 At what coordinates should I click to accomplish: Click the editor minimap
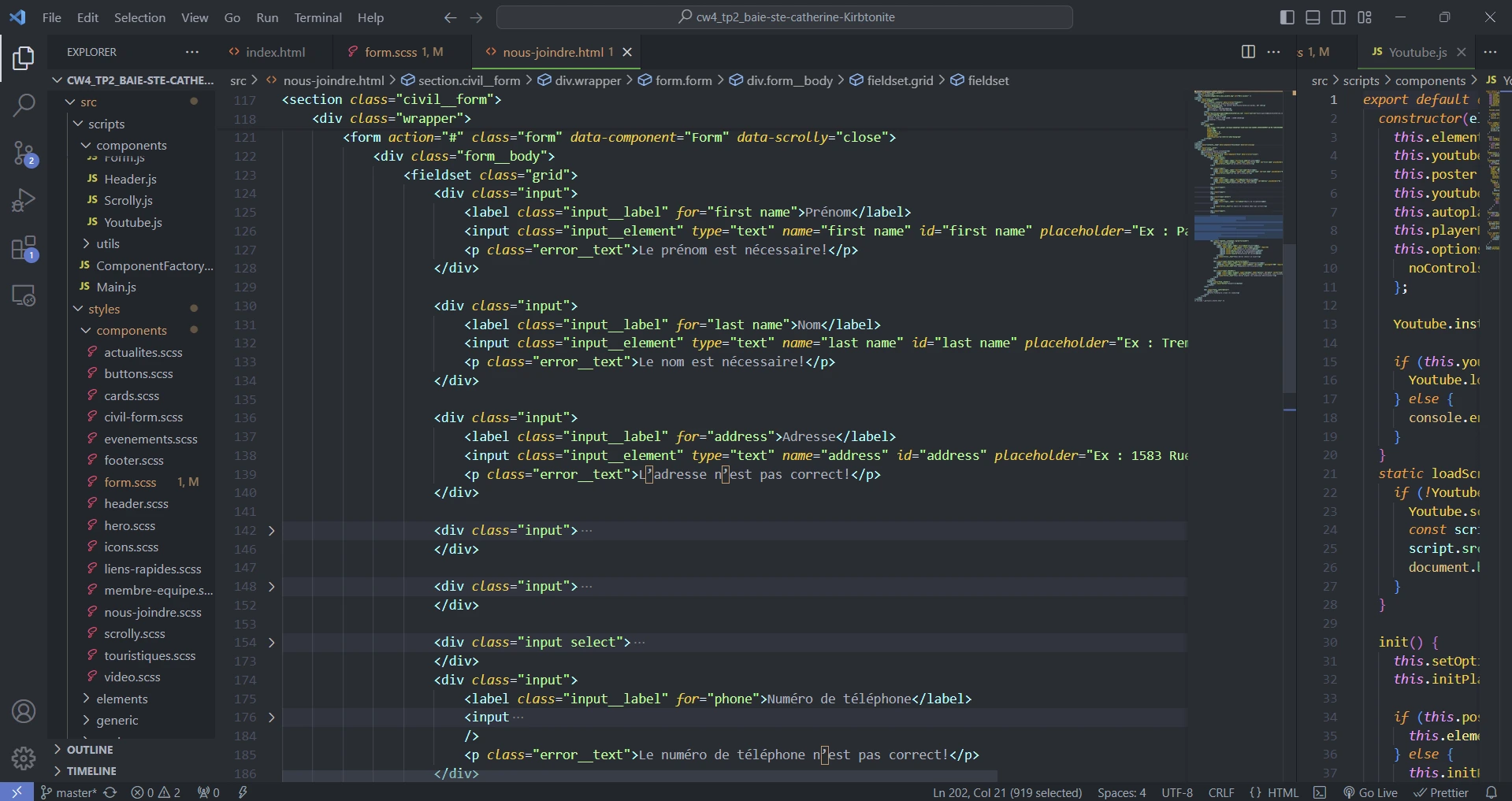pos(1238,197)
